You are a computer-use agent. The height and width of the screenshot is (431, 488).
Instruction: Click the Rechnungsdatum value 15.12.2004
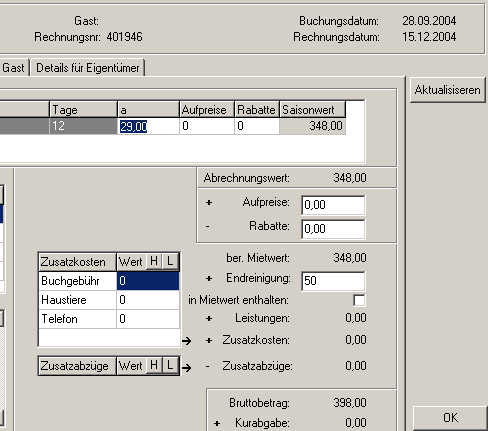click(x=429, y=37)
